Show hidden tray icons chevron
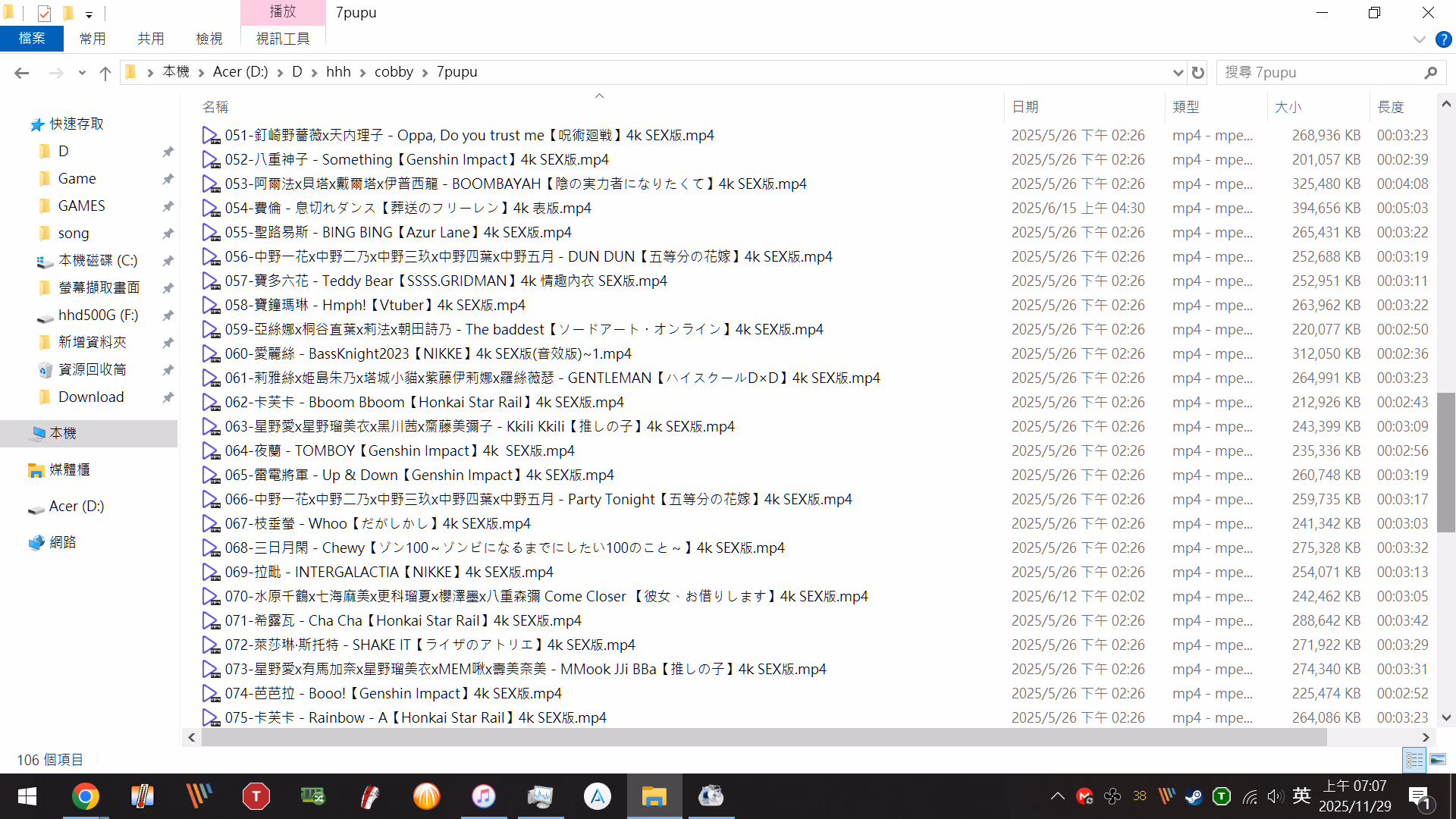The height and width of the screenshot is (819, 1456). click(1057, 796)
